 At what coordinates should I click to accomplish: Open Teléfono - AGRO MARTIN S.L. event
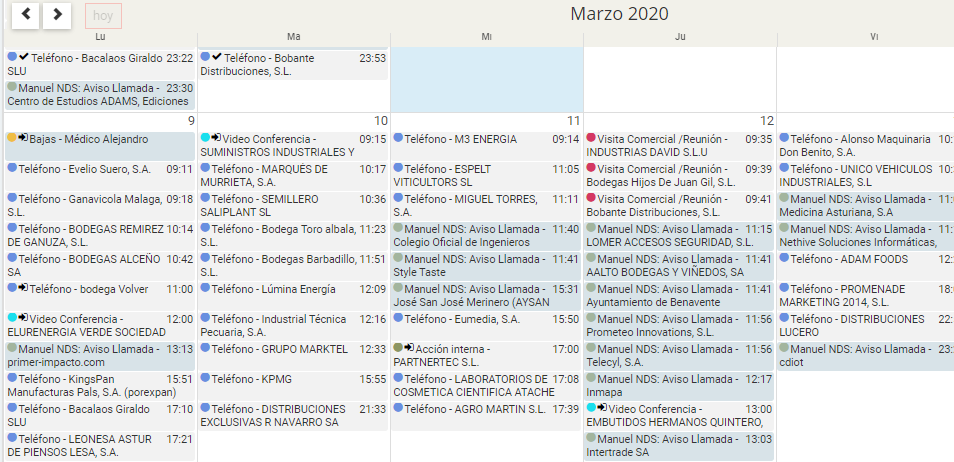(x=486, y=416)
